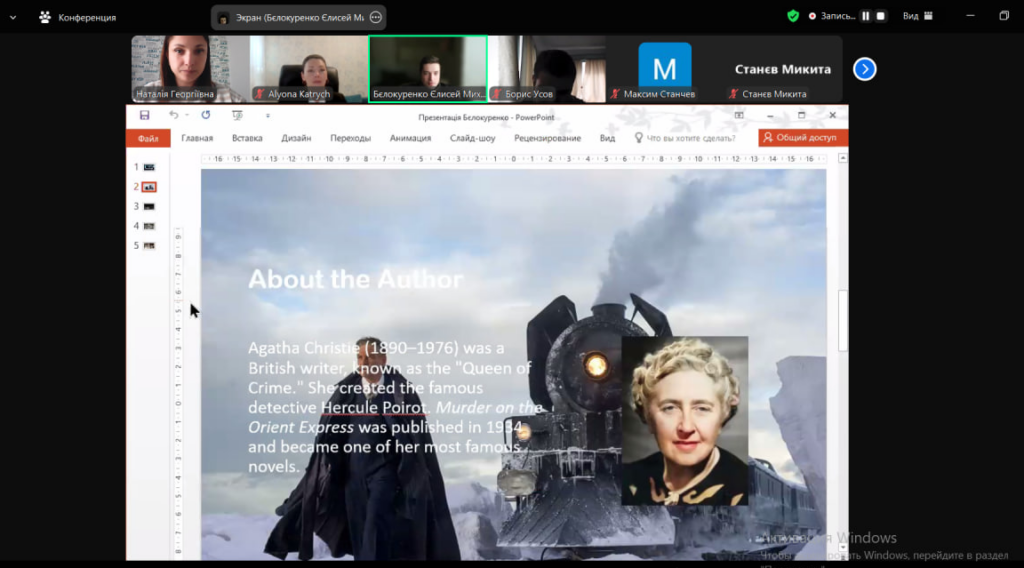Switch to the Вставка ribbon tab
Image resolution: width=1024 pixels, height=568 pixels.
(247, 138)
